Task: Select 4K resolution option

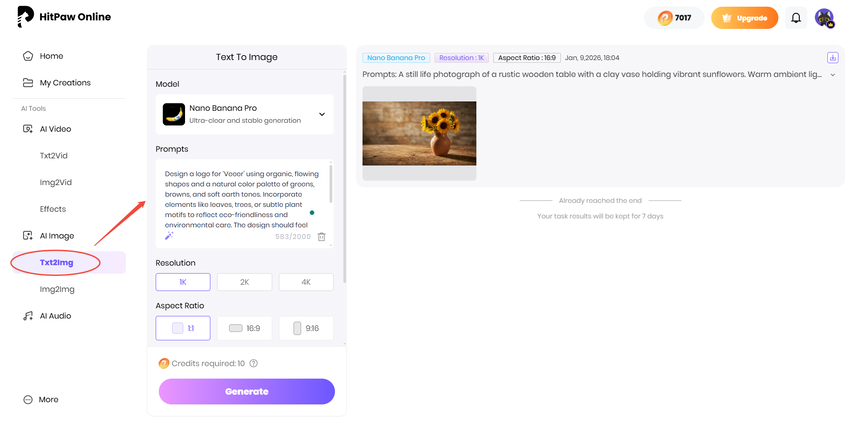Action: click(x=306, y=282)
